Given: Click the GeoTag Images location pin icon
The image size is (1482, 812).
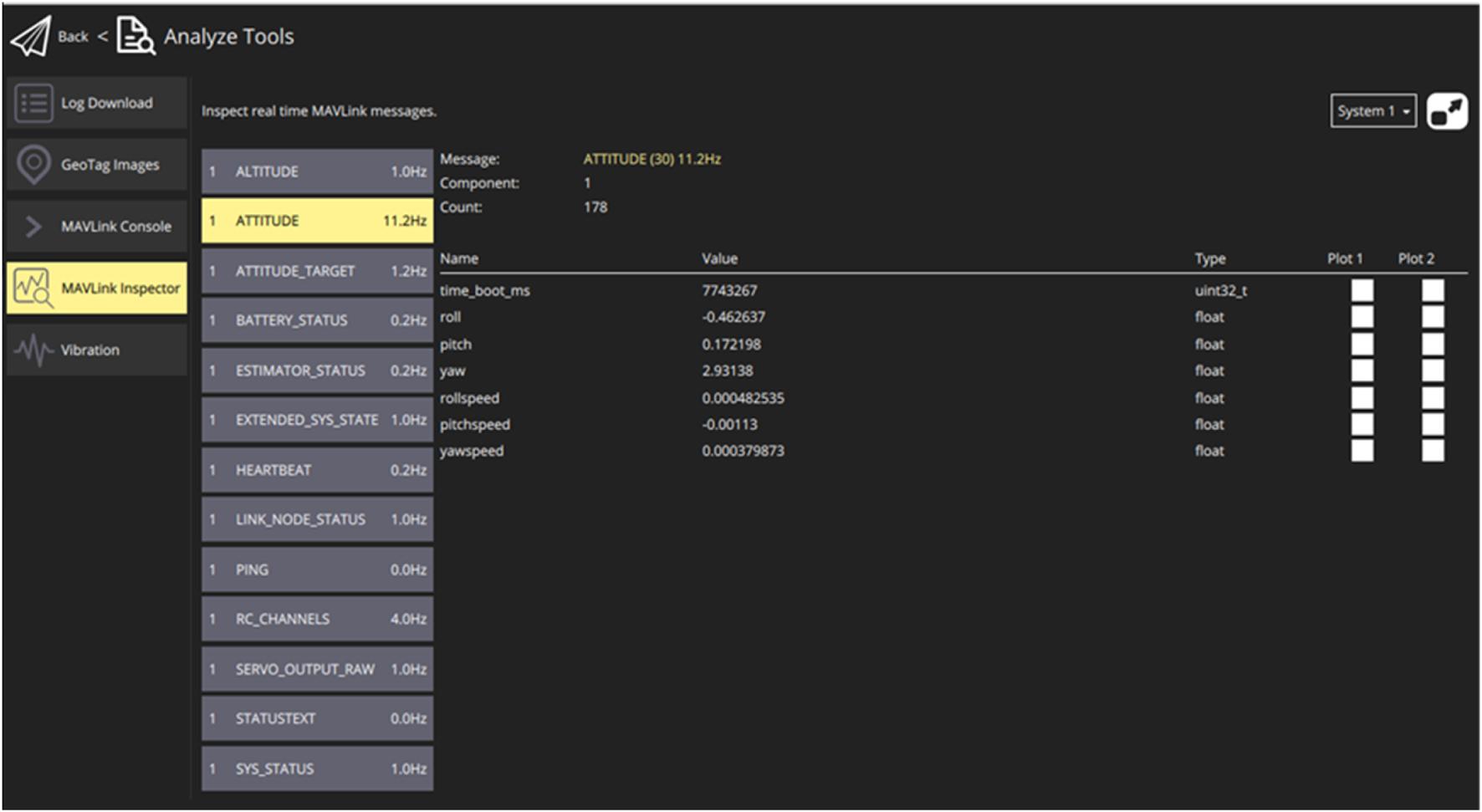Looking at the screenshot, I should (x=33, y=165).
